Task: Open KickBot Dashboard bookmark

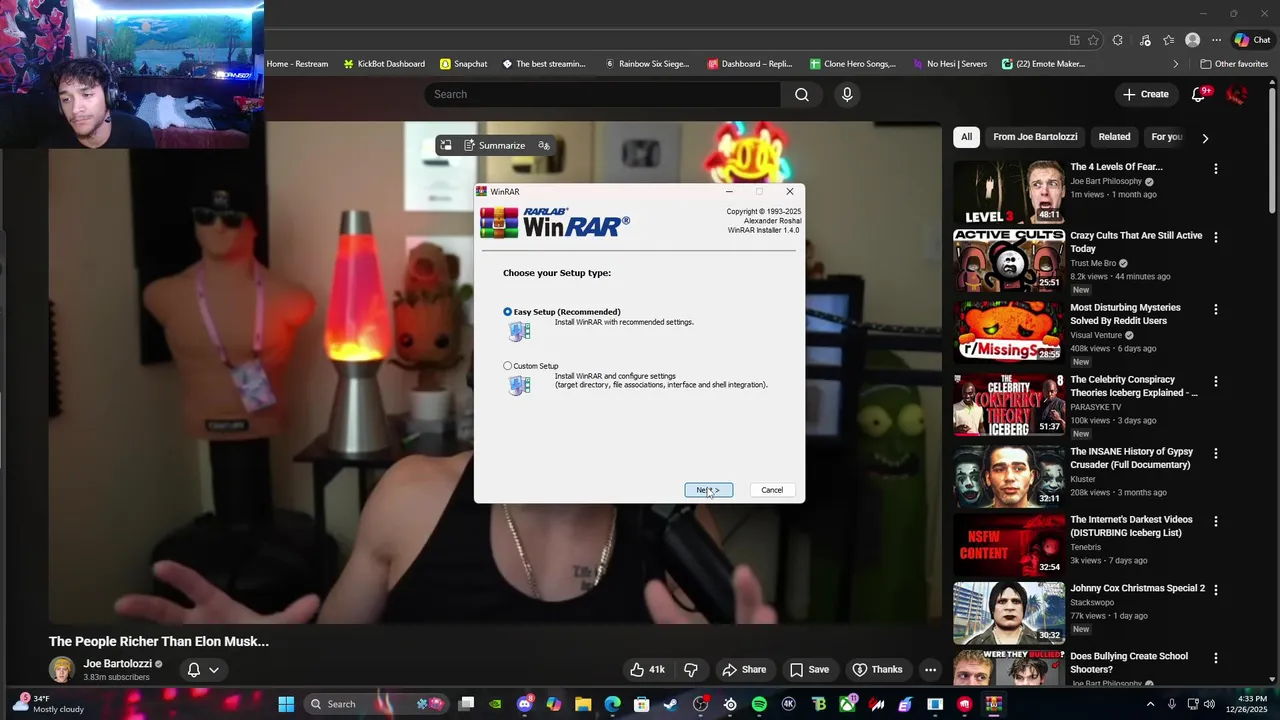Action: coord(384,64)
